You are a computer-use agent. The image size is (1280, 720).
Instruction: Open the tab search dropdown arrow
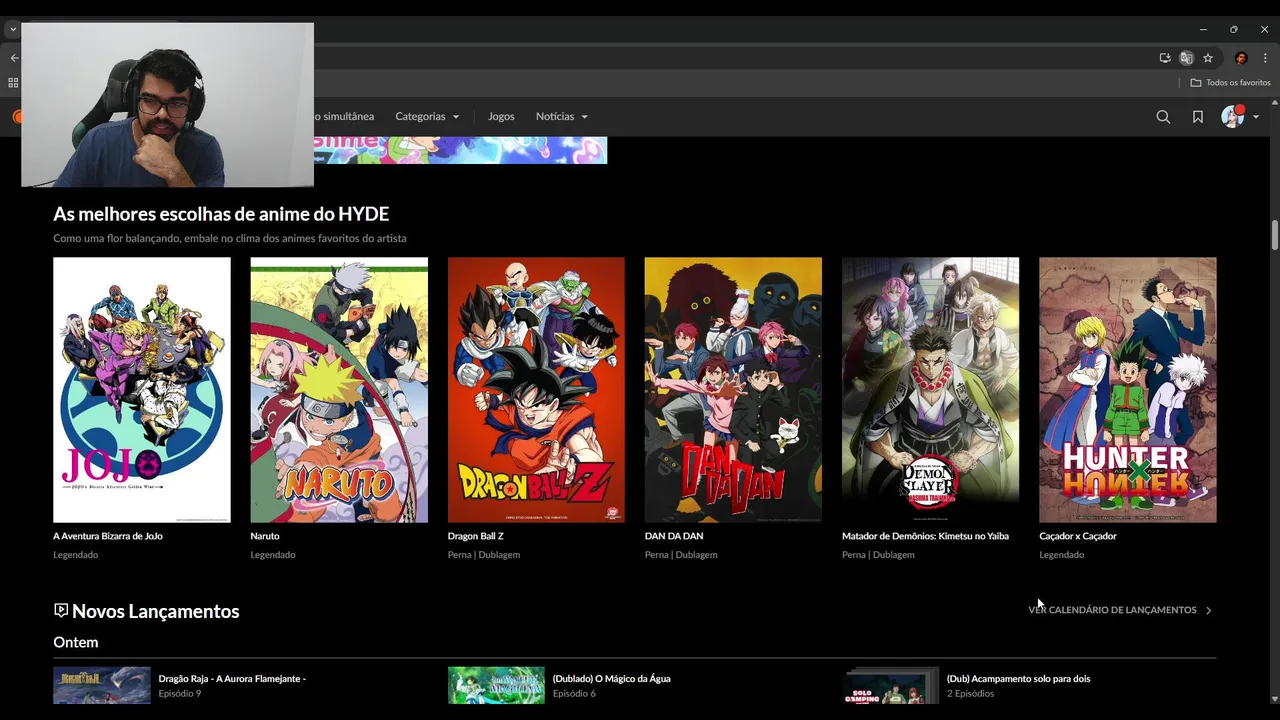click(x=13, y=30)
